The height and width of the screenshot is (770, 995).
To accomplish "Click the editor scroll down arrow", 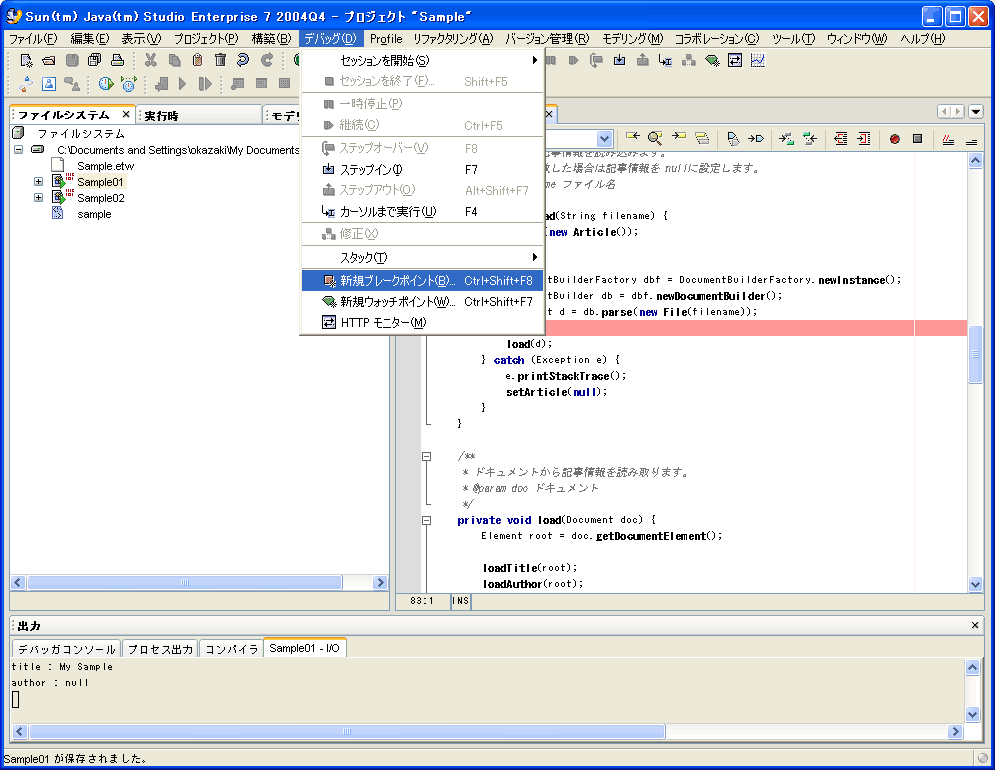I will [x=975, y=585].
